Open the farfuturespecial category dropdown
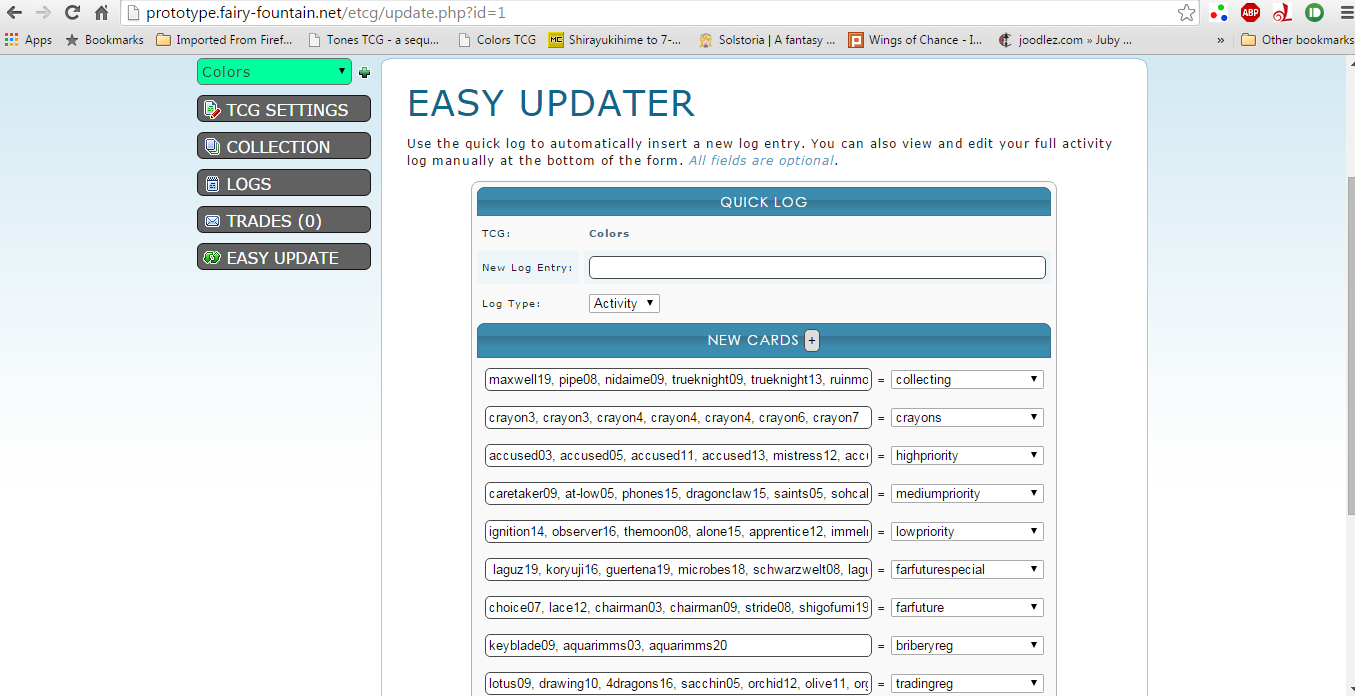 pyautogui.click(x=967, y=570)
